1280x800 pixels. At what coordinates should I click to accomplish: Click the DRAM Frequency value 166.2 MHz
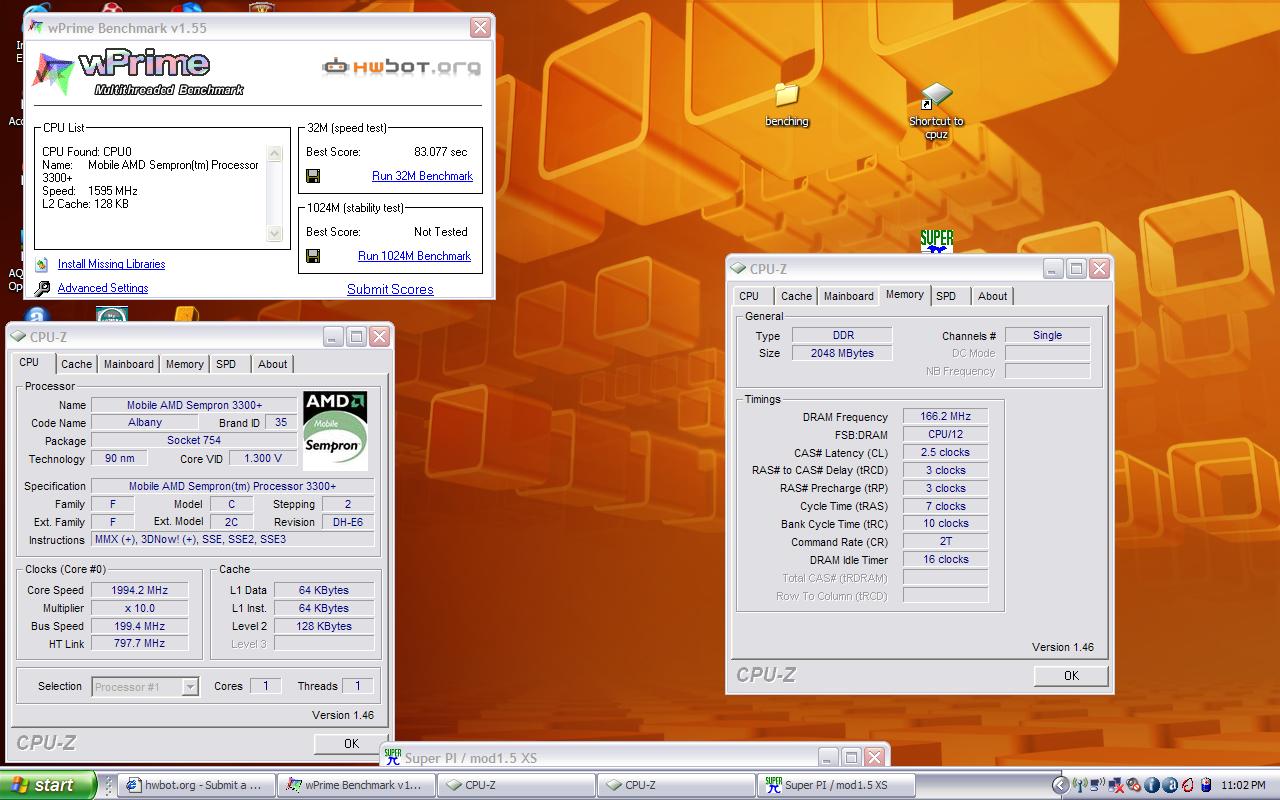coord(946,416)
